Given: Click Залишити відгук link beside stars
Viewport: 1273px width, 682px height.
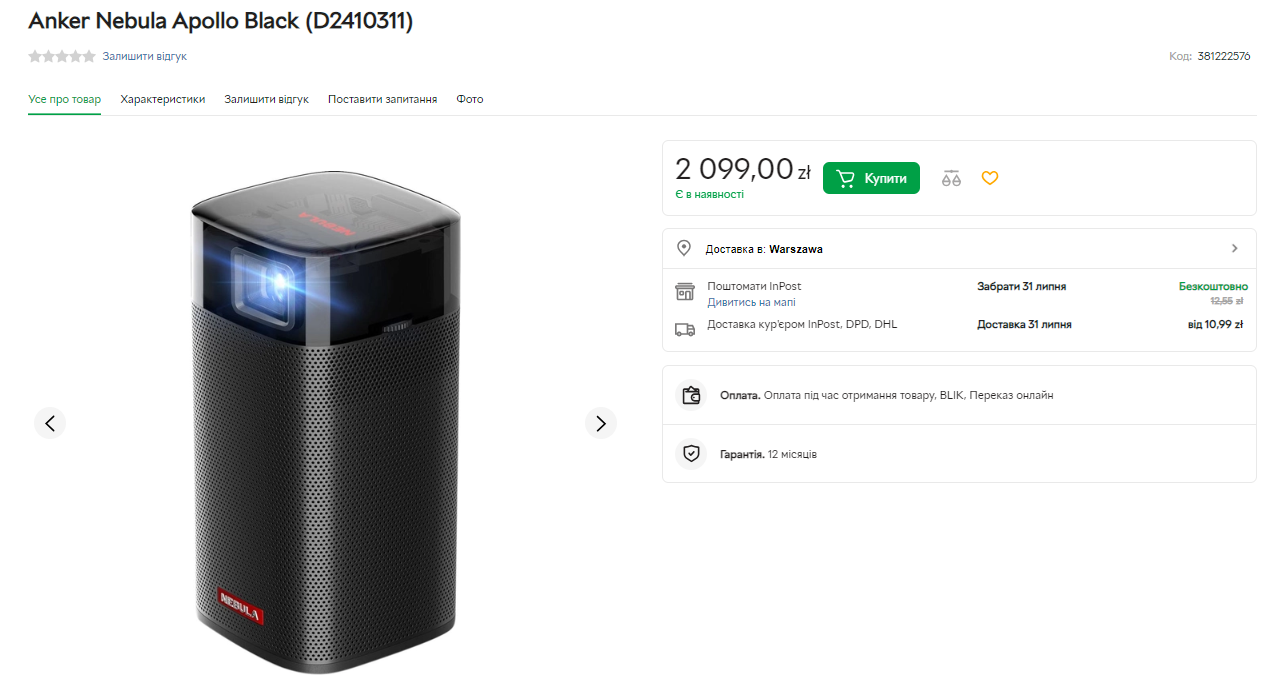Looking at the screenshot, I should pos(145,56).
